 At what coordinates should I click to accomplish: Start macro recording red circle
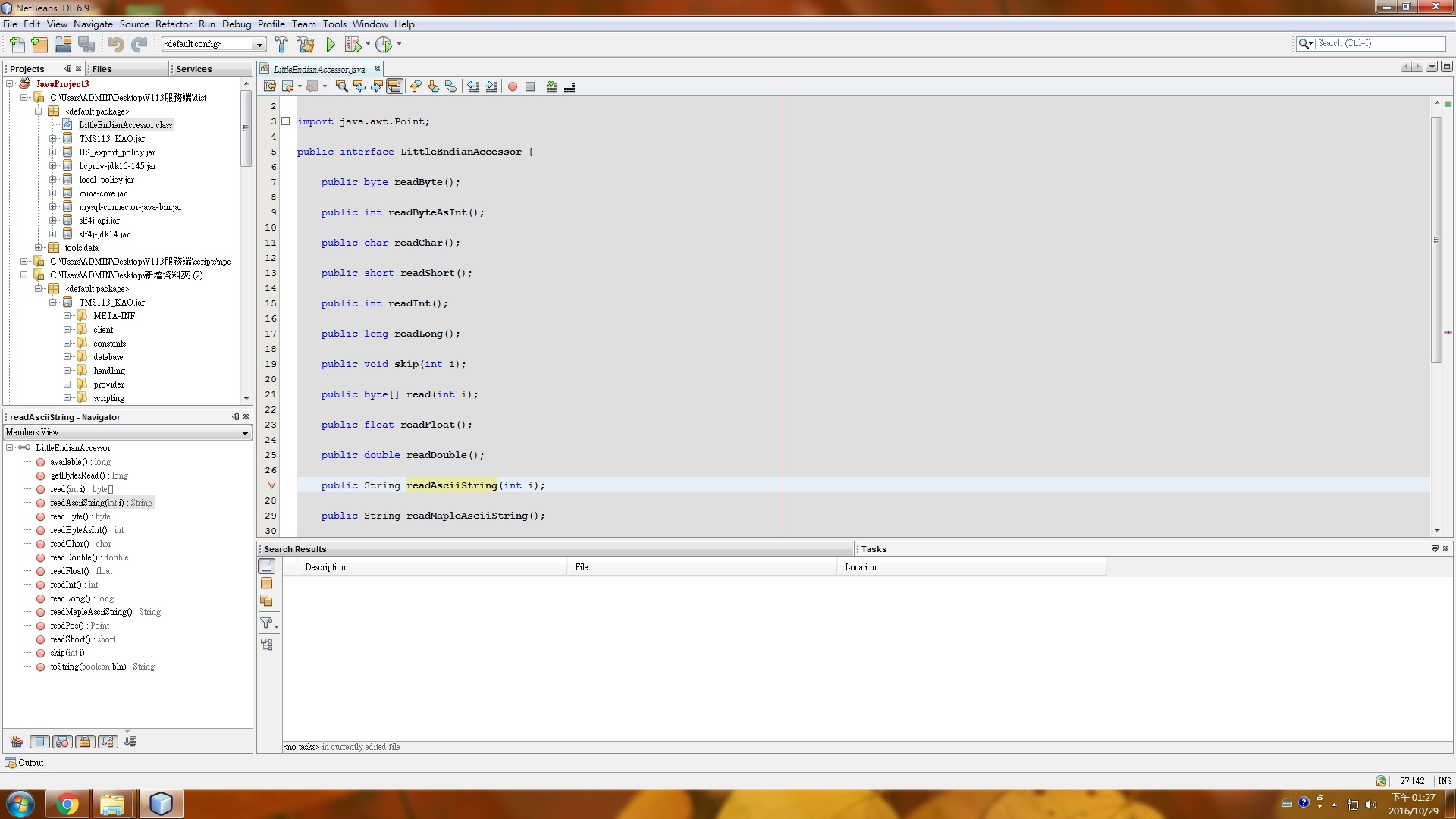pos(513,86)
